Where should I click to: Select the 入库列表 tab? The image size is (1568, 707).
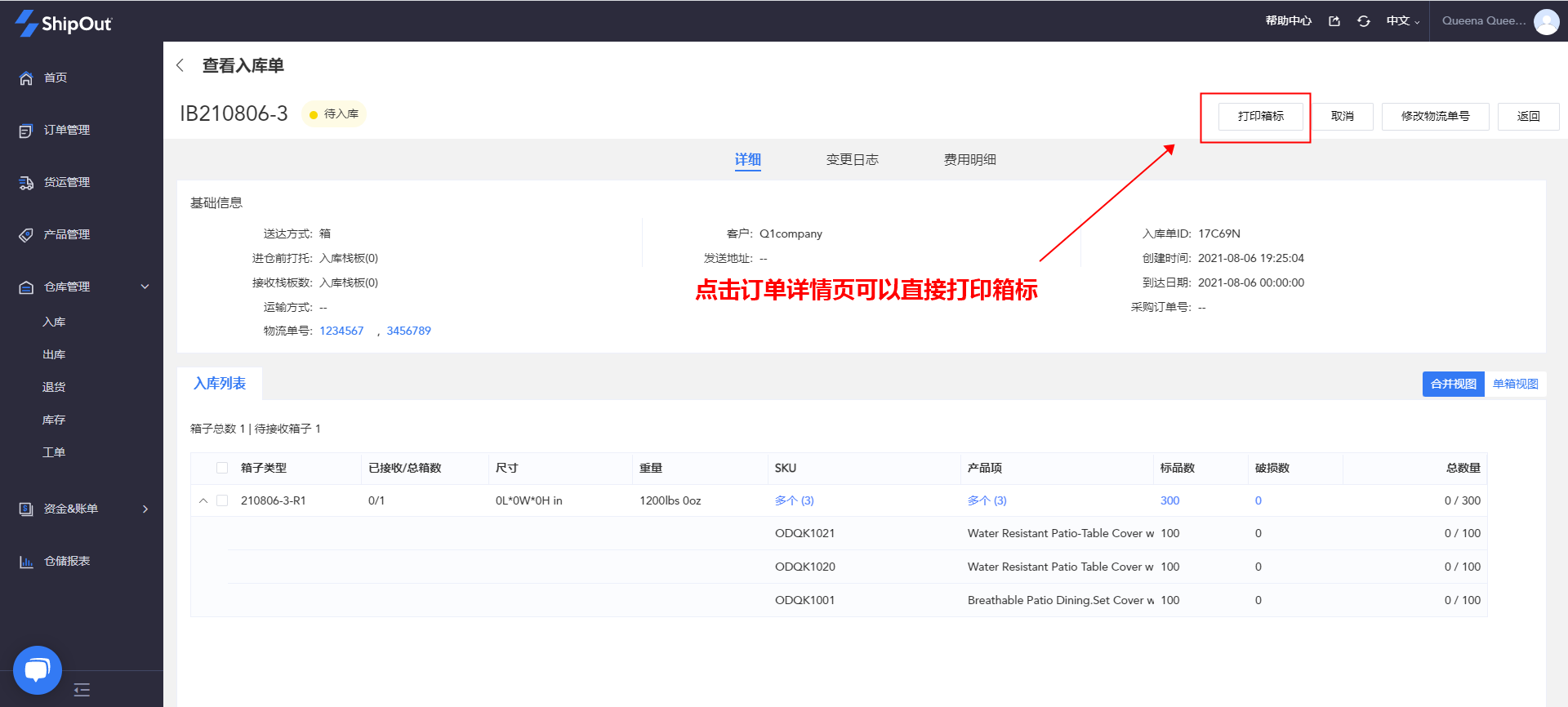(x=220, y=384)
